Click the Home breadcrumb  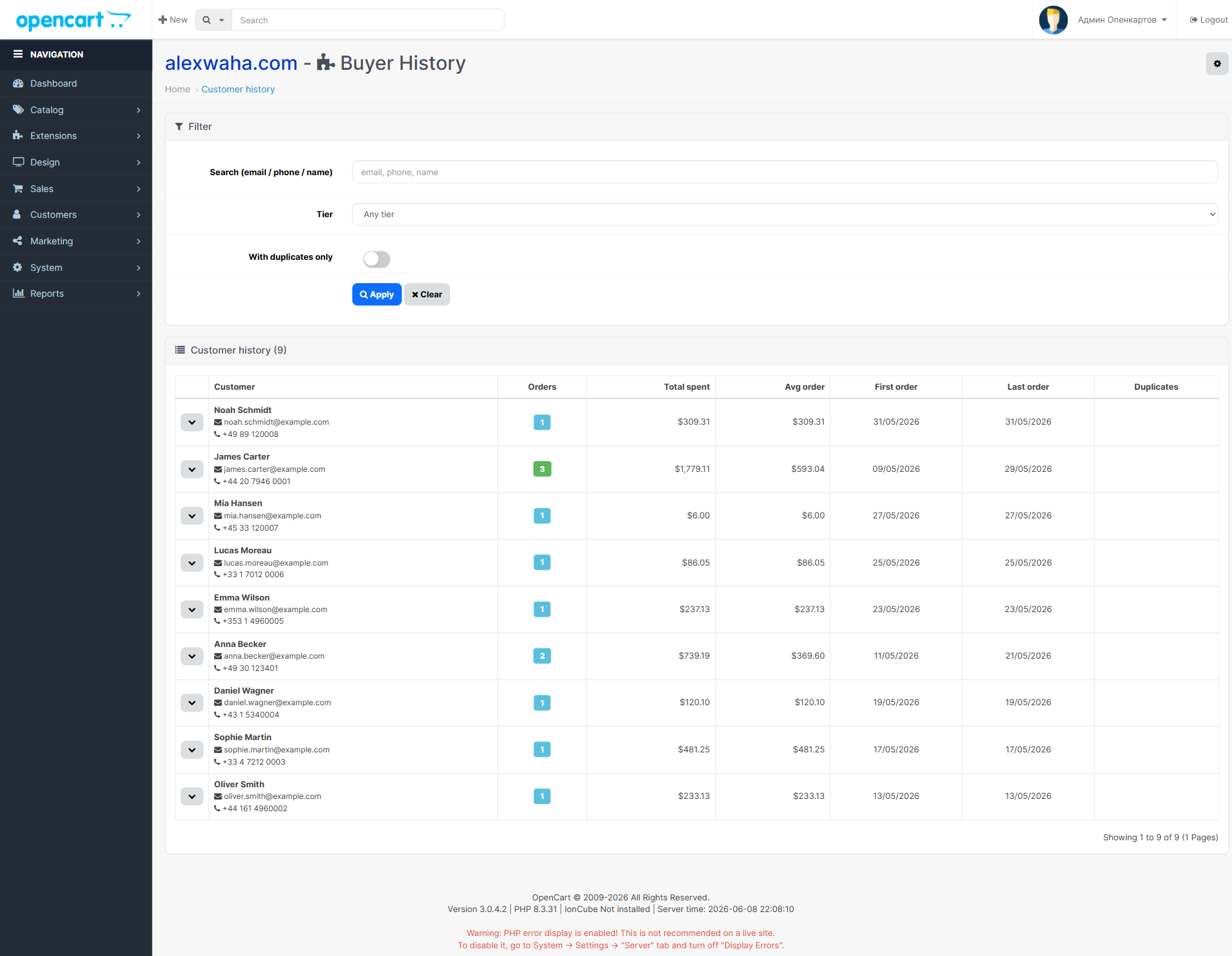pyautogui.click(x=177, y=89)
